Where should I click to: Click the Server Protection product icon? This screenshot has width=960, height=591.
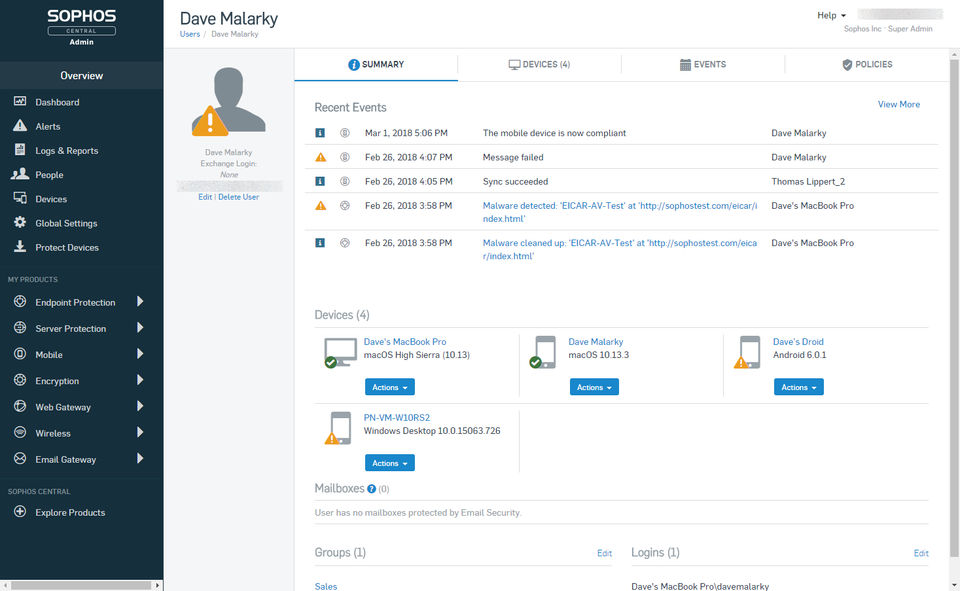click(20, 328)
